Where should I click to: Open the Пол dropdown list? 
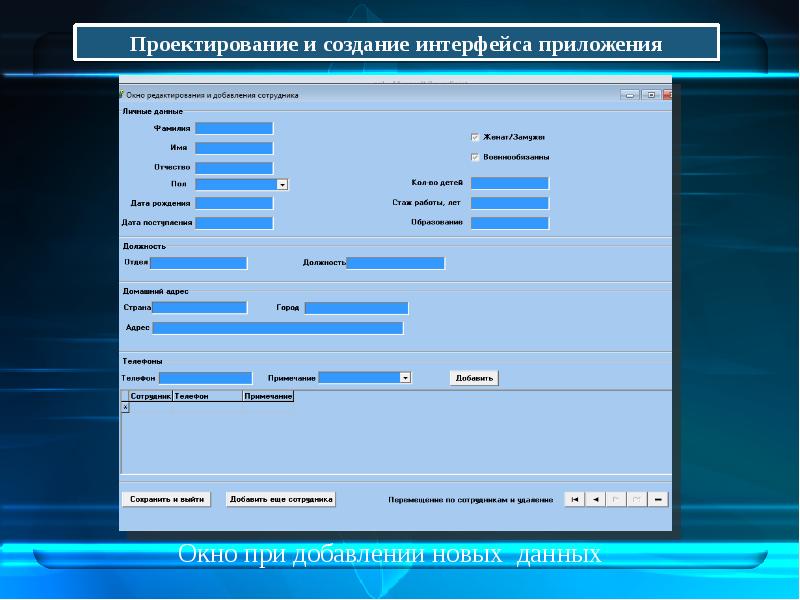click(282, 184)
